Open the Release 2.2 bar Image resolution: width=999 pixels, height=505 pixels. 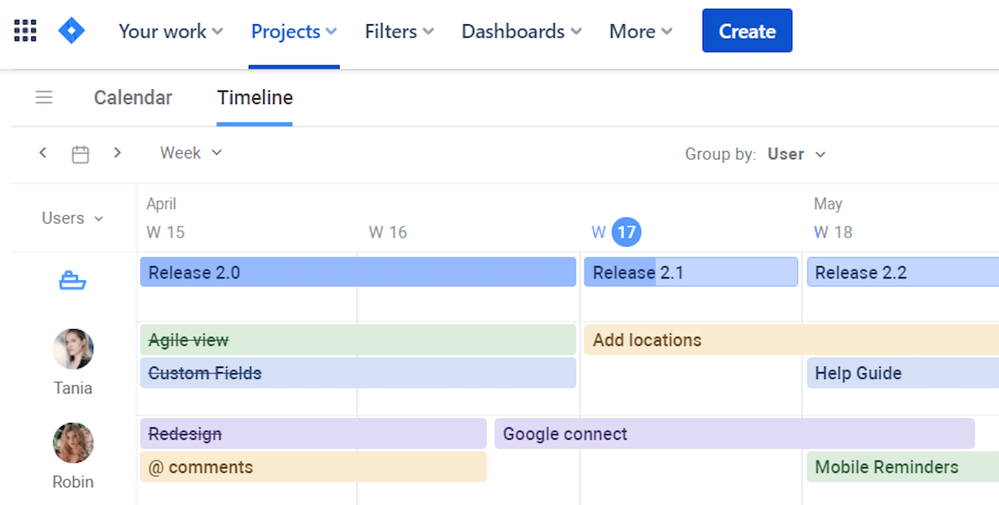pos(903,272)
